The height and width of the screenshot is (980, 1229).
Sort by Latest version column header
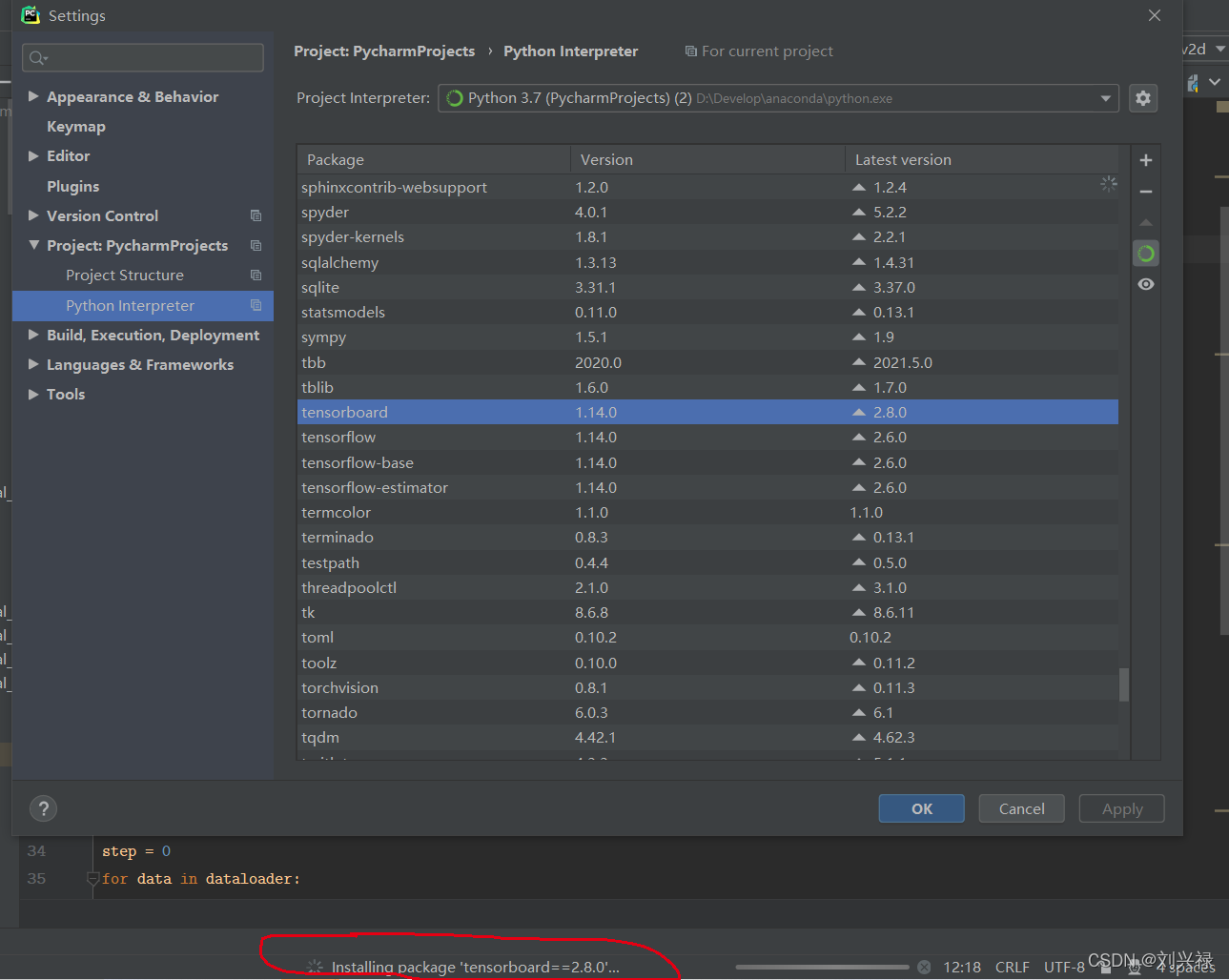[982, 159]
